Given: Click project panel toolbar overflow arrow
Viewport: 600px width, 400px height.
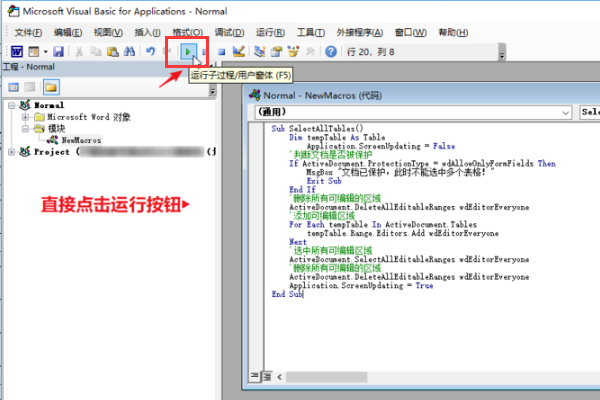Looking at the screenshot, I should tap(213, 91).
